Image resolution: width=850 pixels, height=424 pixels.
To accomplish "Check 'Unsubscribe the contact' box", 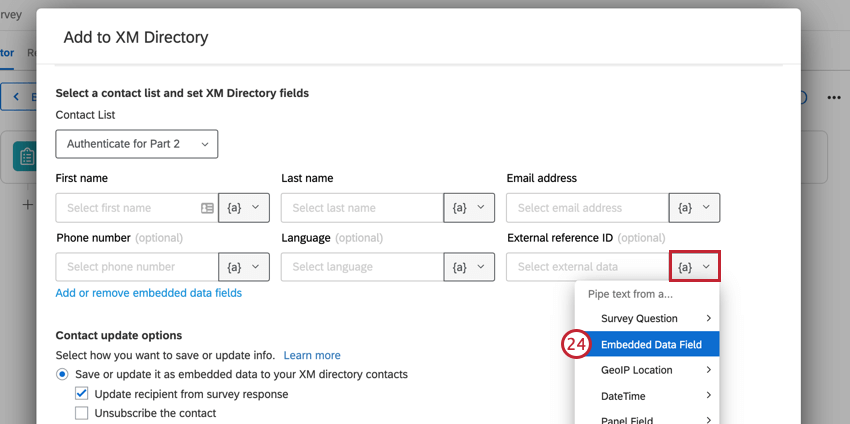I will 82,413.
